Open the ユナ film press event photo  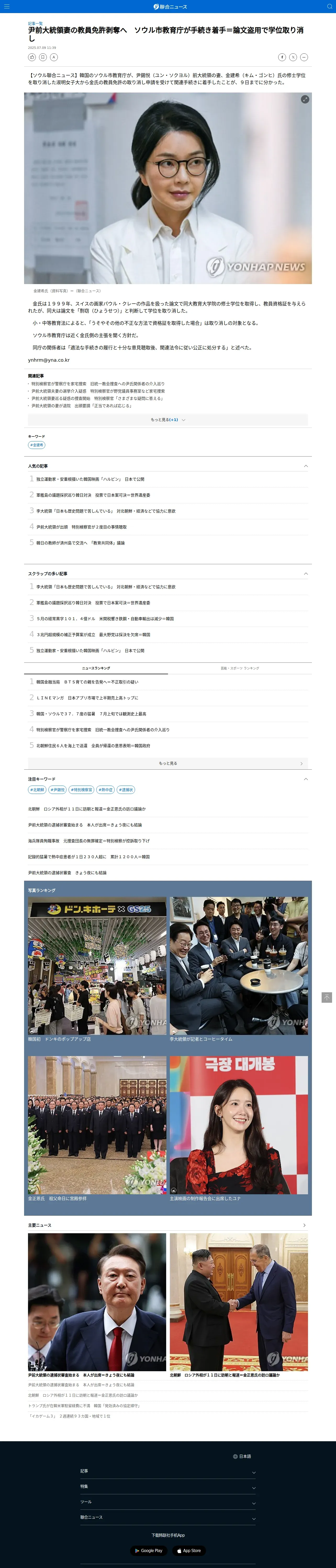(x=238, y=1125)
